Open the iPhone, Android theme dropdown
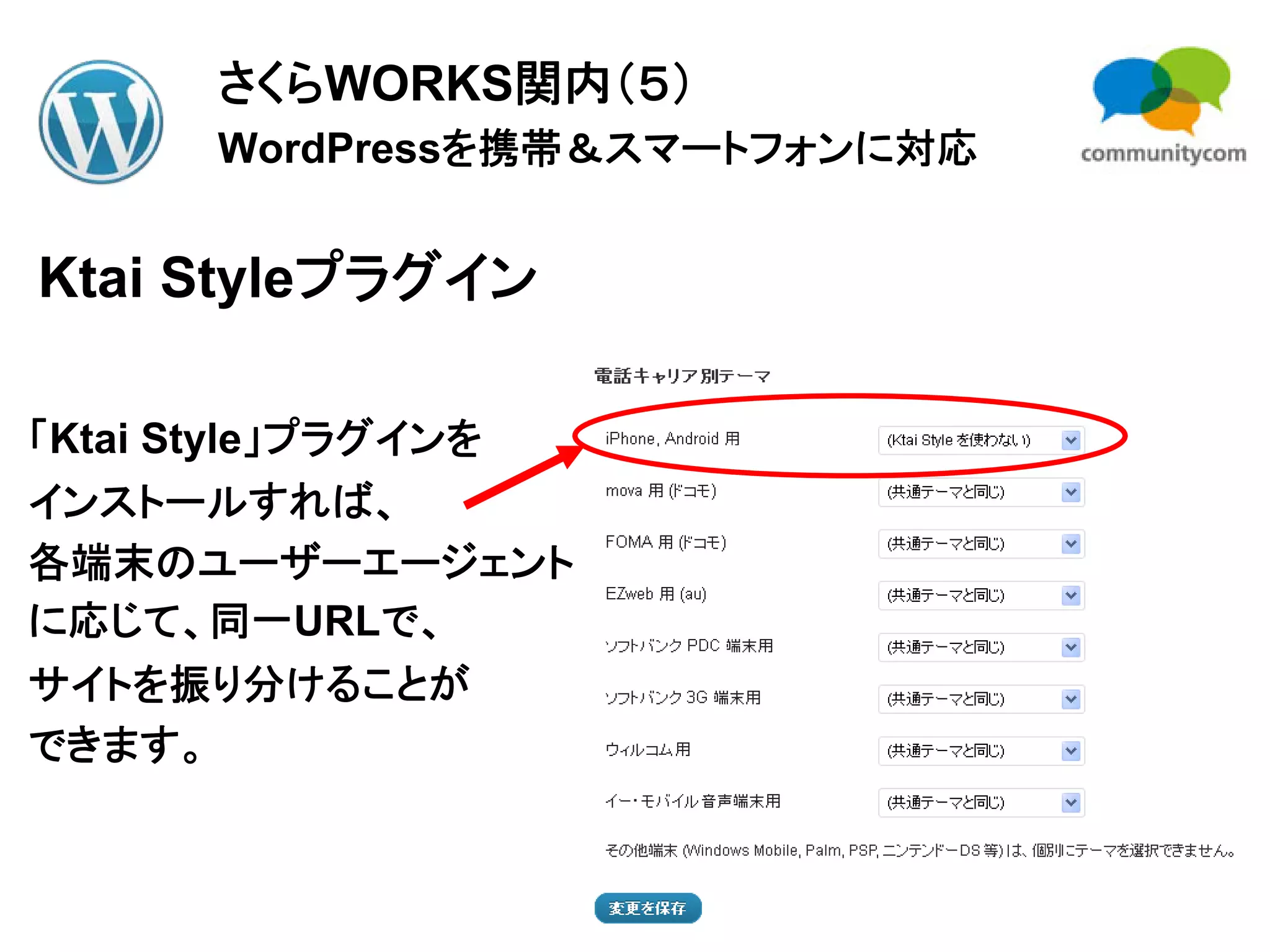The height and width of the screenshot is (952, 1270). click(x=981, y=441)
